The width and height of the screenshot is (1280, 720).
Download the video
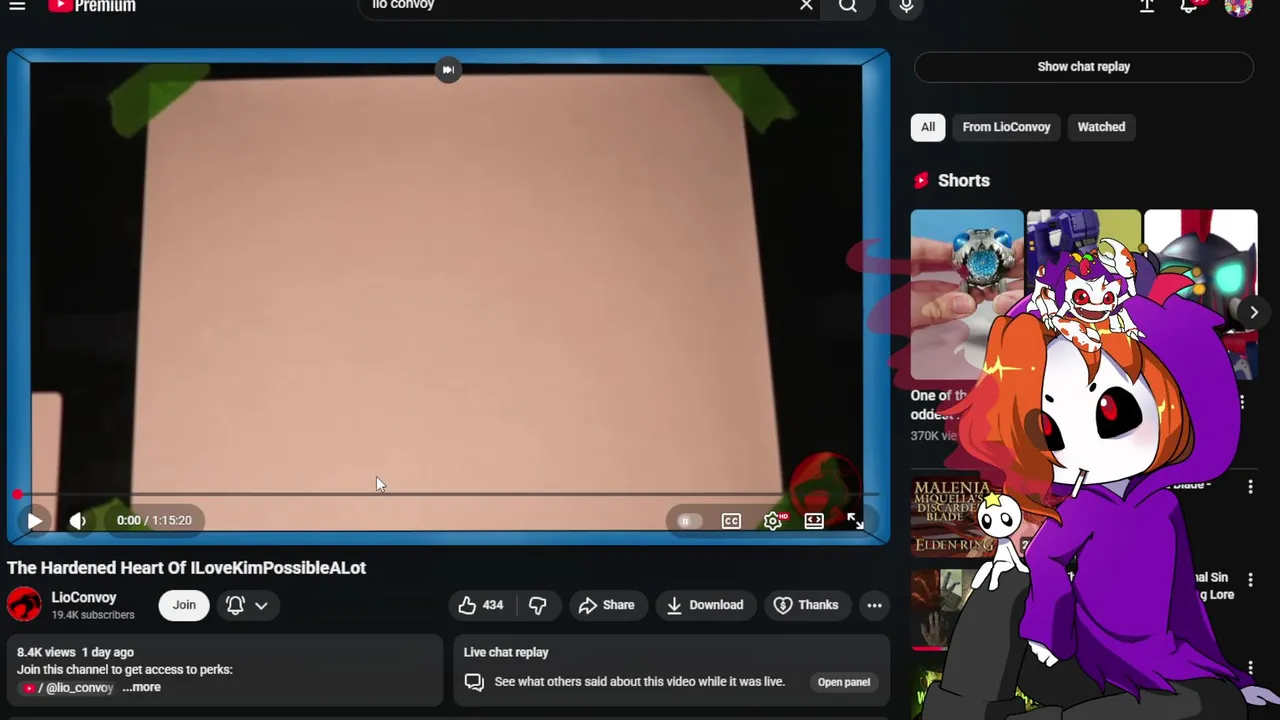coord(705,605)
